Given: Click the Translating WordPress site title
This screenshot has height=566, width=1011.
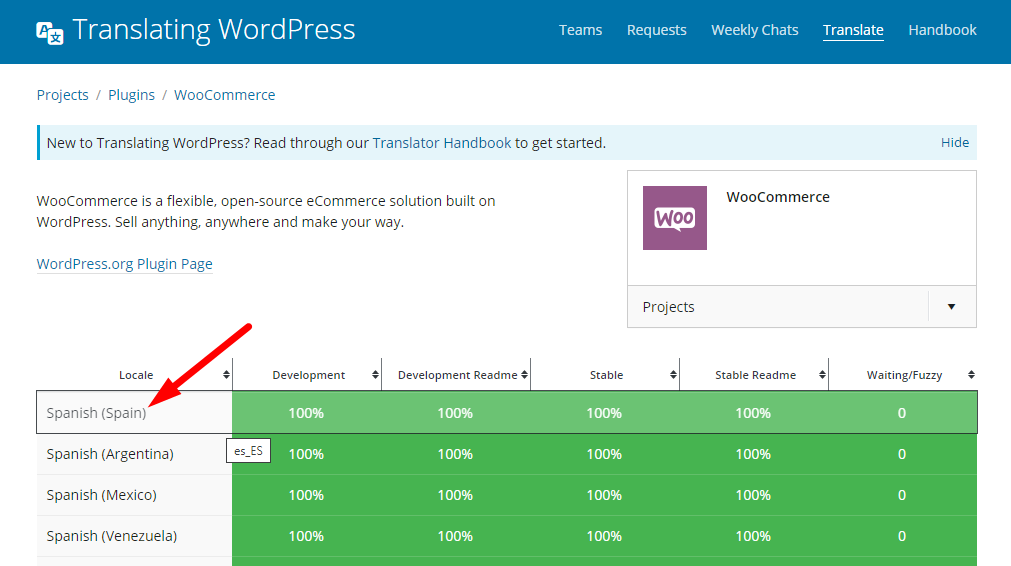Looking at the screenshot, I should (x=213, y=30).
